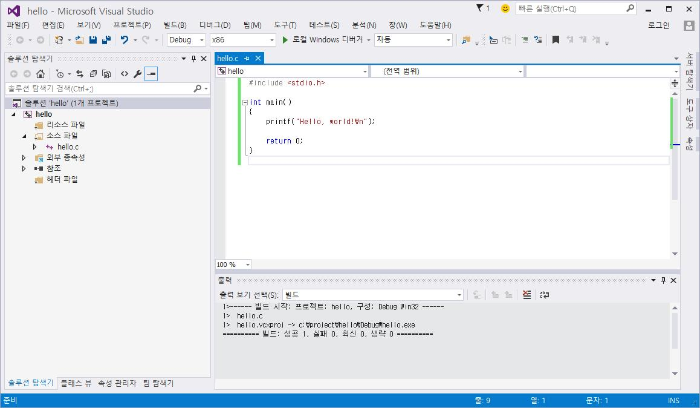Image resolution: width=700 pixels, height=408 pixels.
Task: Open the 파일(F) menu
Action: point(18,25)
